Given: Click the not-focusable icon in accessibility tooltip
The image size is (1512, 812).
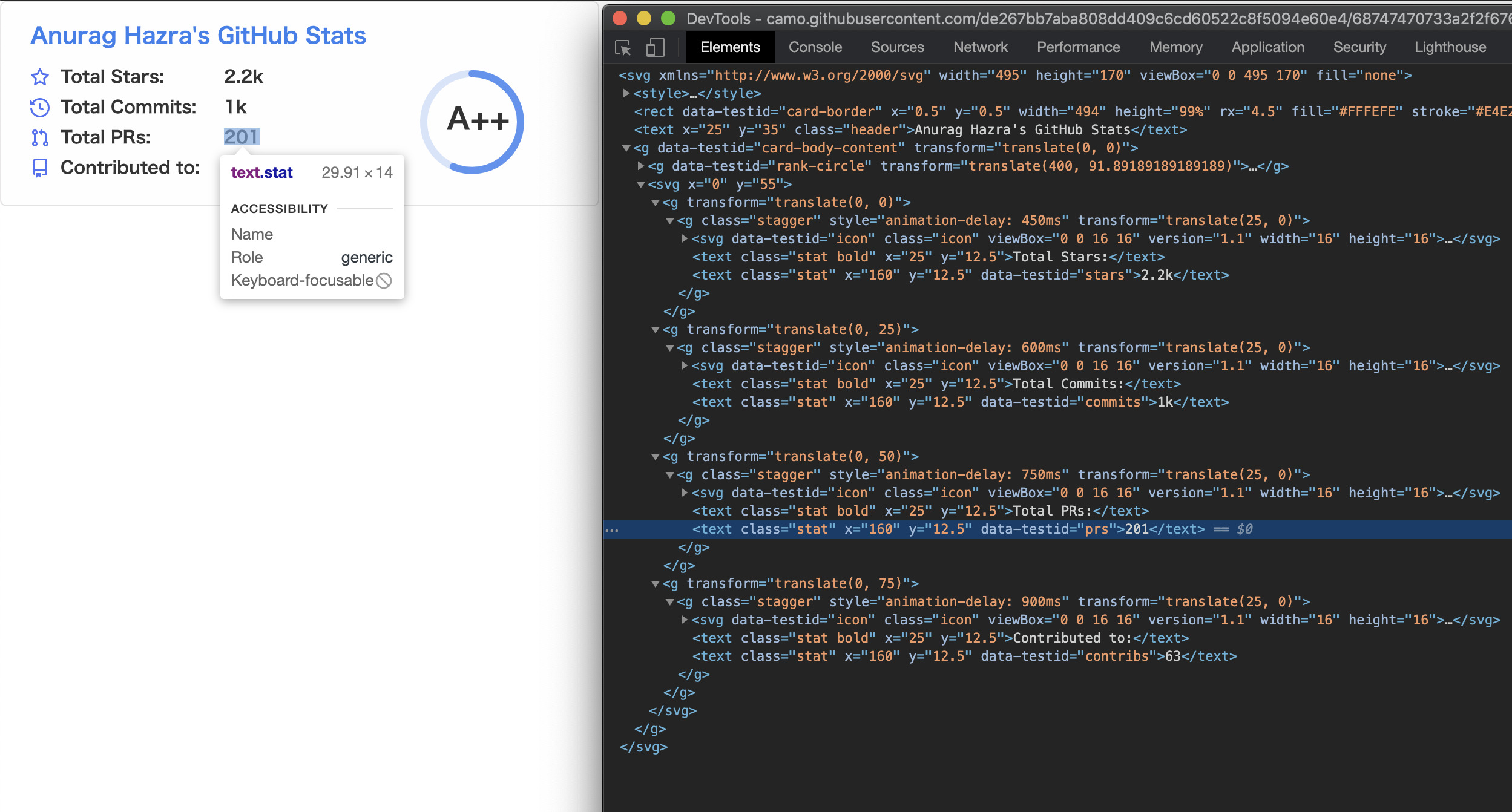Looking at the screenshot, I should (384, 281).
